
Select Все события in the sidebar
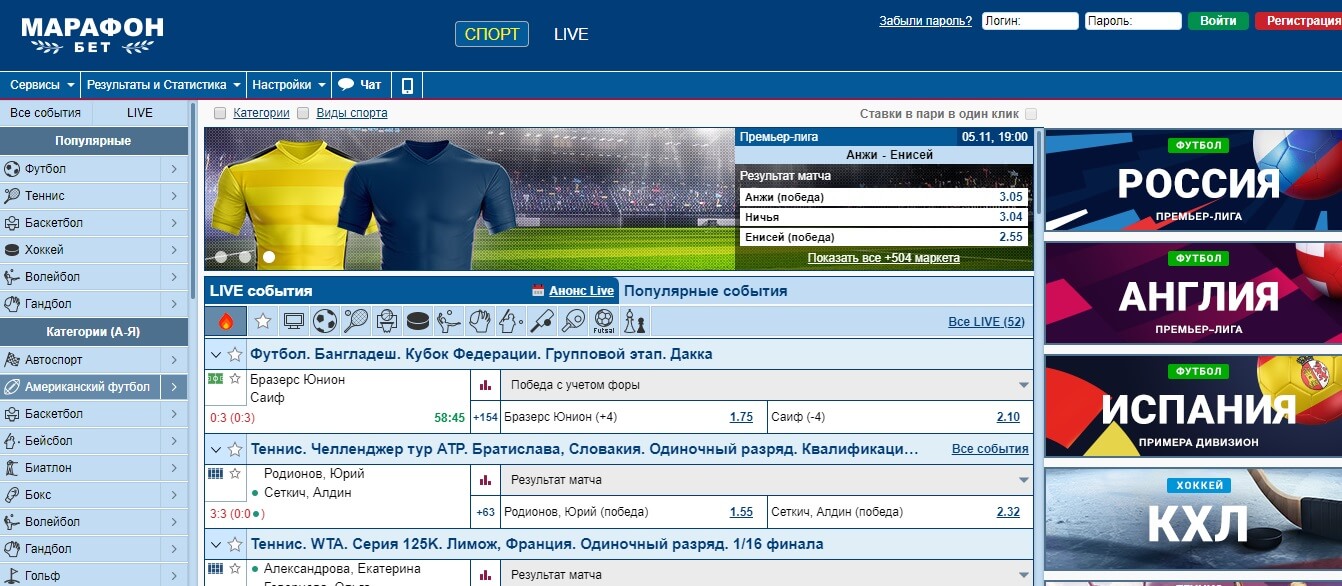[x=45, y=113]
